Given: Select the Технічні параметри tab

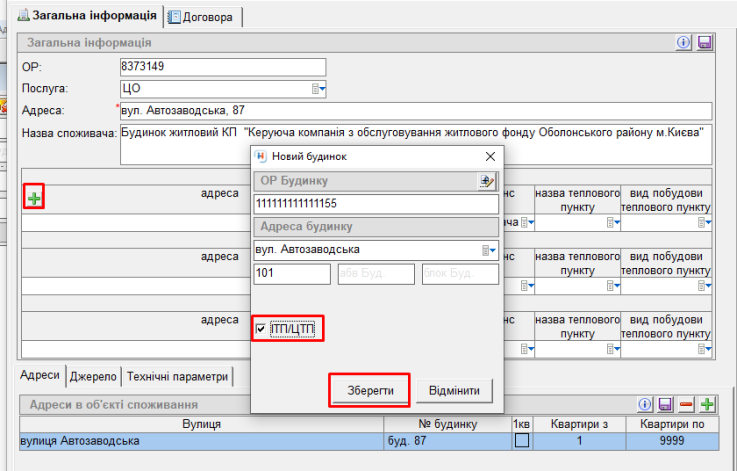Looking at the screenshot, I should coord(178,376).
